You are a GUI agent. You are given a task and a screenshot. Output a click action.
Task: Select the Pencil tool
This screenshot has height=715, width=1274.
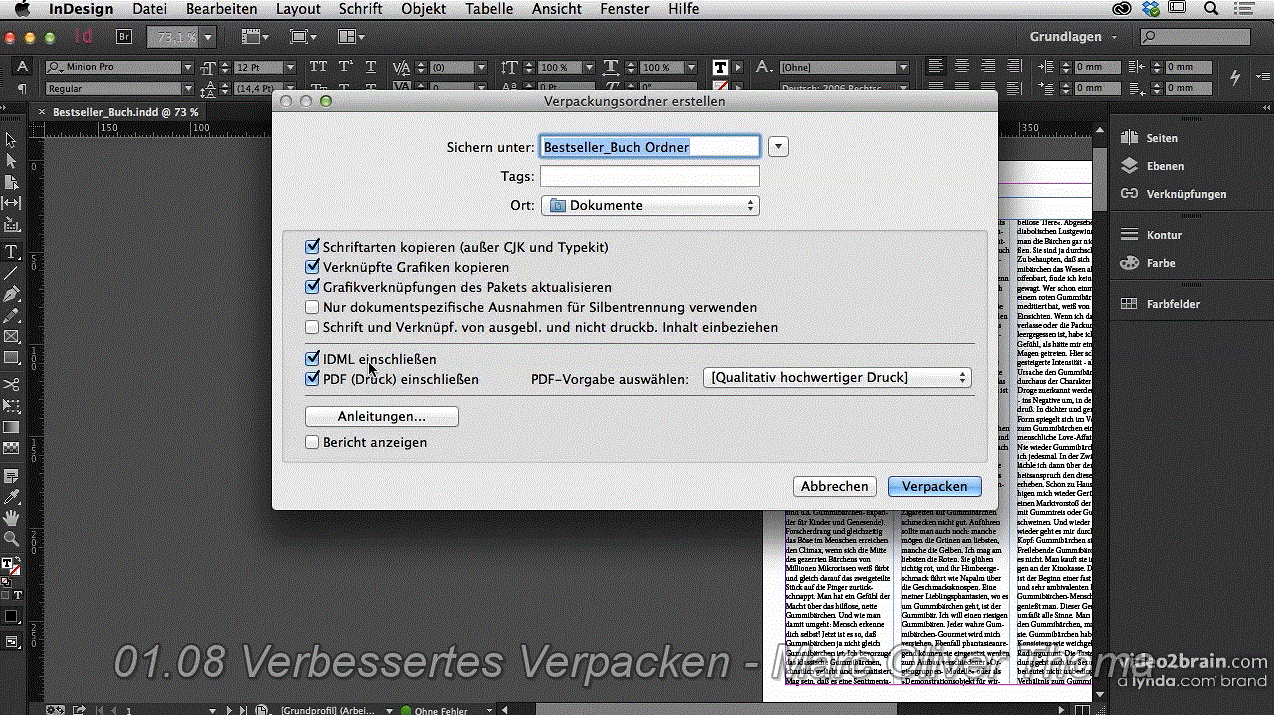(12, 315)
